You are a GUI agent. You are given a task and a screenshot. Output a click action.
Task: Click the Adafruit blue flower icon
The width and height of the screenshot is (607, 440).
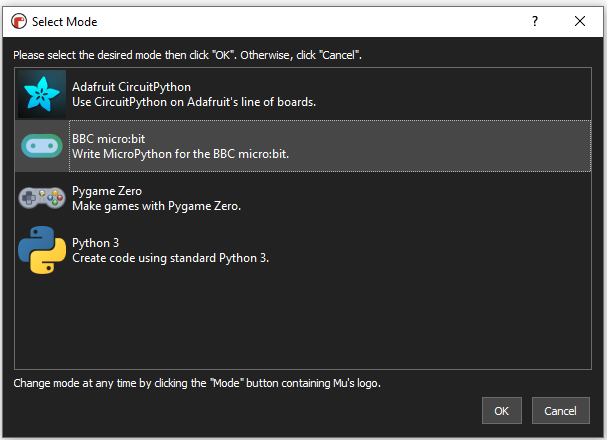[x=42, y=94]
